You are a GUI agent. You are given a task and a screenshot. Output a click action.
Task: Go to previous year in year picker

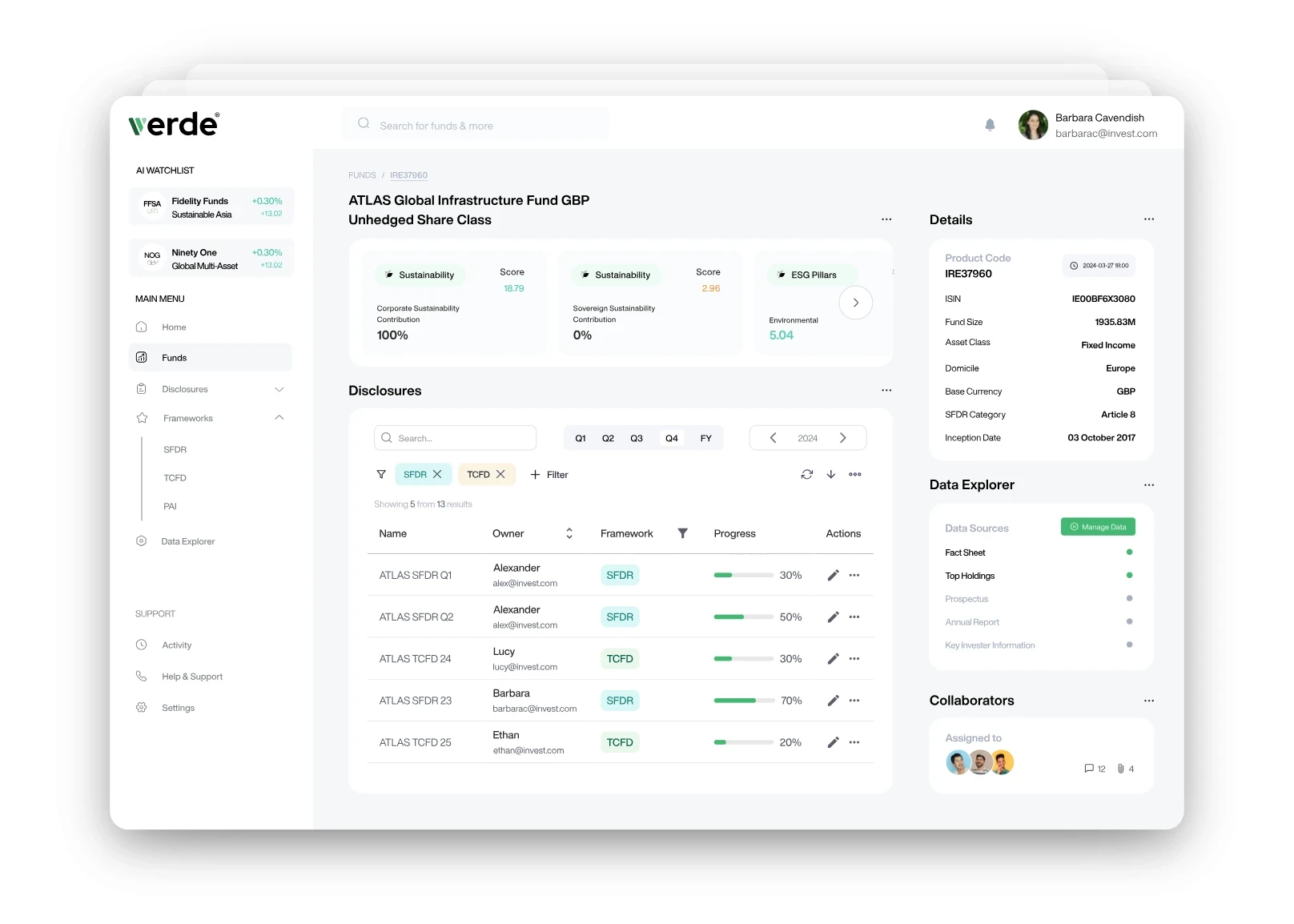coord(773,438)
